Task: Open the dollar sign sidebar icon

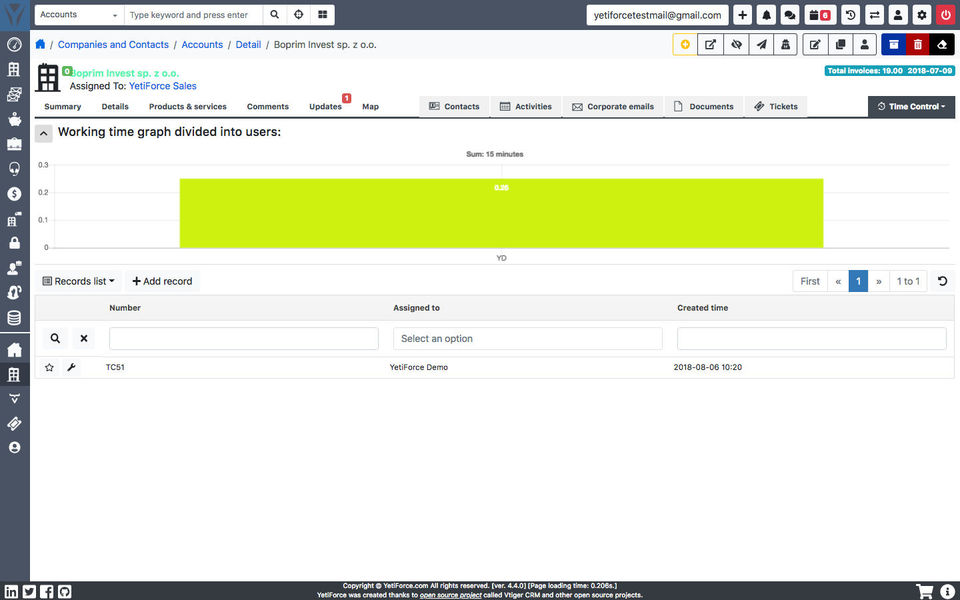Action: point(14,193)
